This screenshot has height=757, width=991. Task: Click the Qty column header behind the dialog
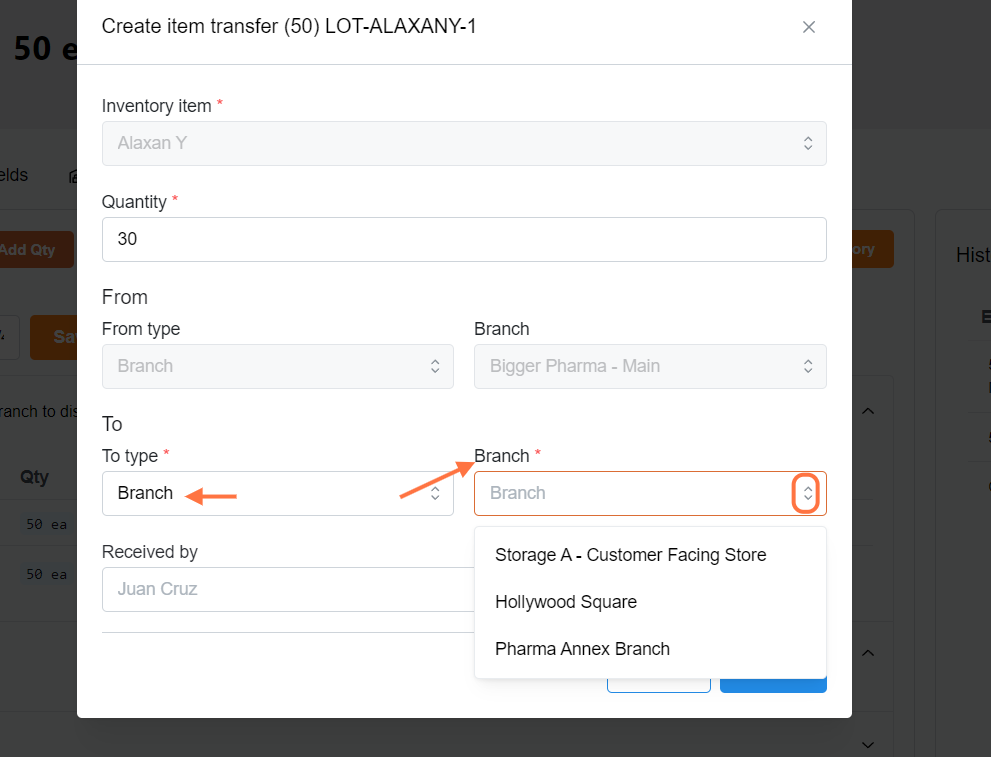click(34, 476)
